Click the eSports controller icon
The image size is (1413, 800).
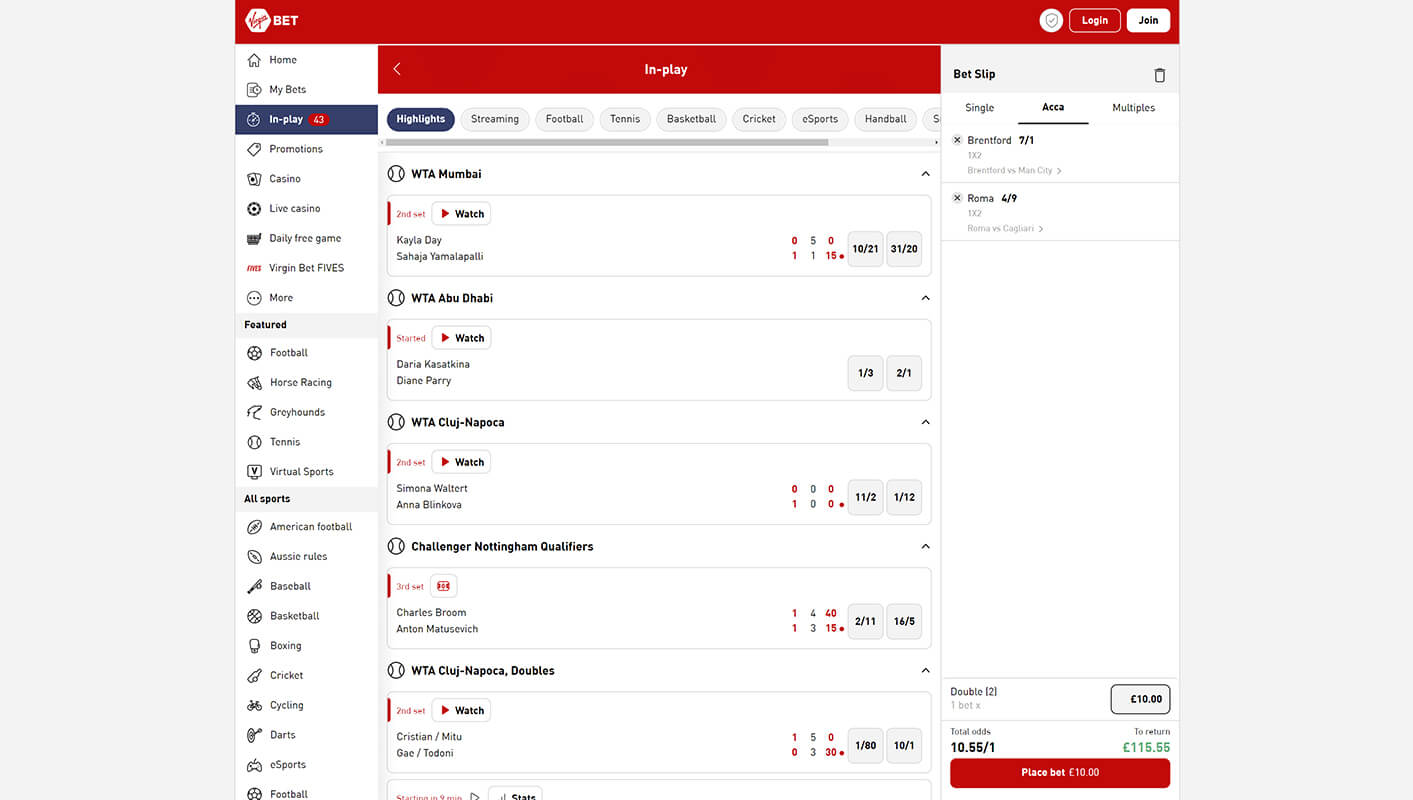click(x=254, y=765)
